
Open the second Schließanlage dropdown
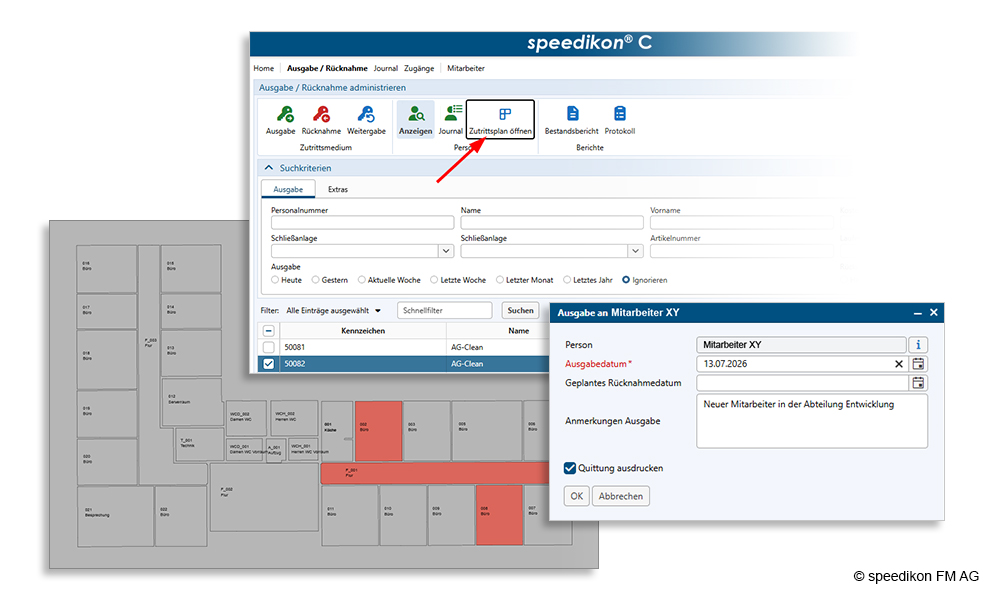coord(635,251)
